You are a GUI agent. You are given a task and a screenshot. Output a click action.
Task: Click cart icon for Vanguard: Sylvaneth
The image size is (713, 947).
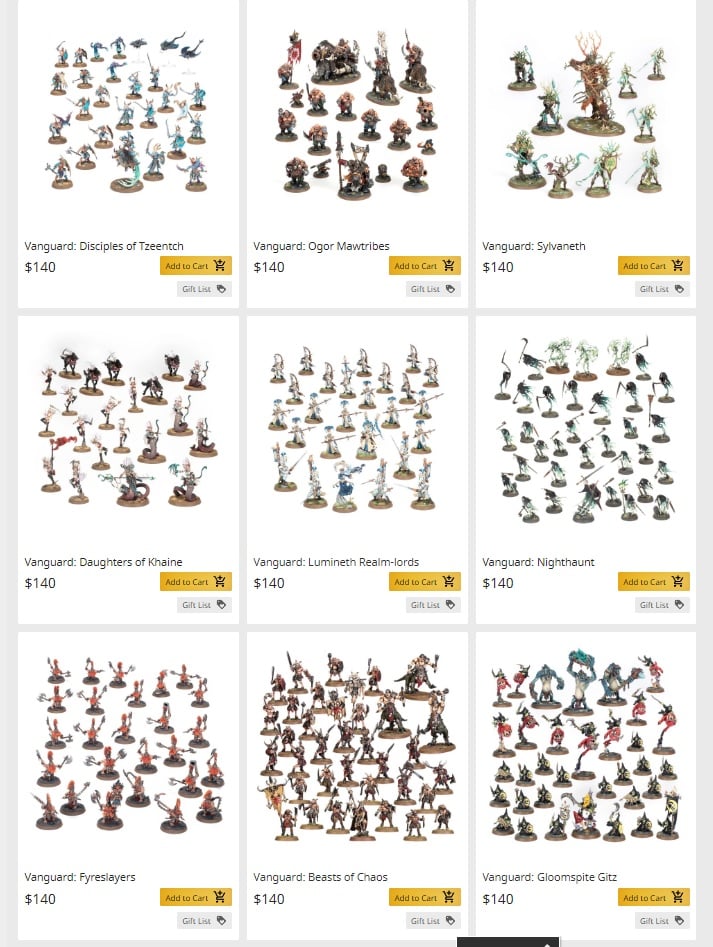[677, 265]
